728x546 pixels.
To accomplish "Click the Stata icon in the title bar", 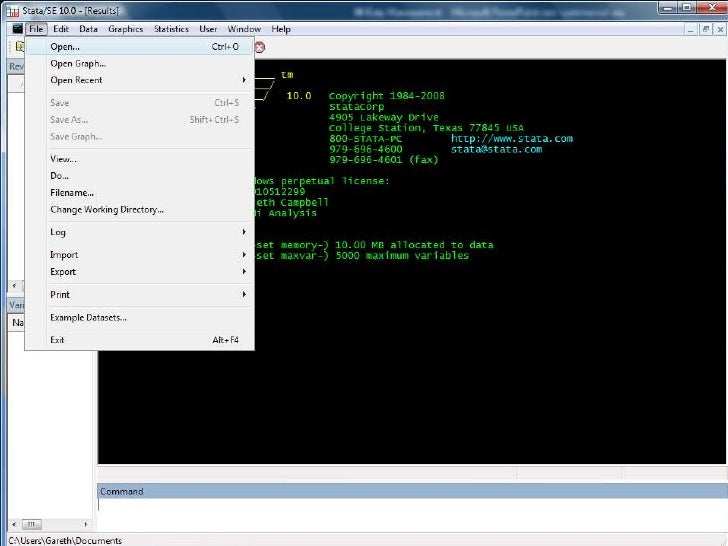I will pyautogui.click(x=13, y=10).
